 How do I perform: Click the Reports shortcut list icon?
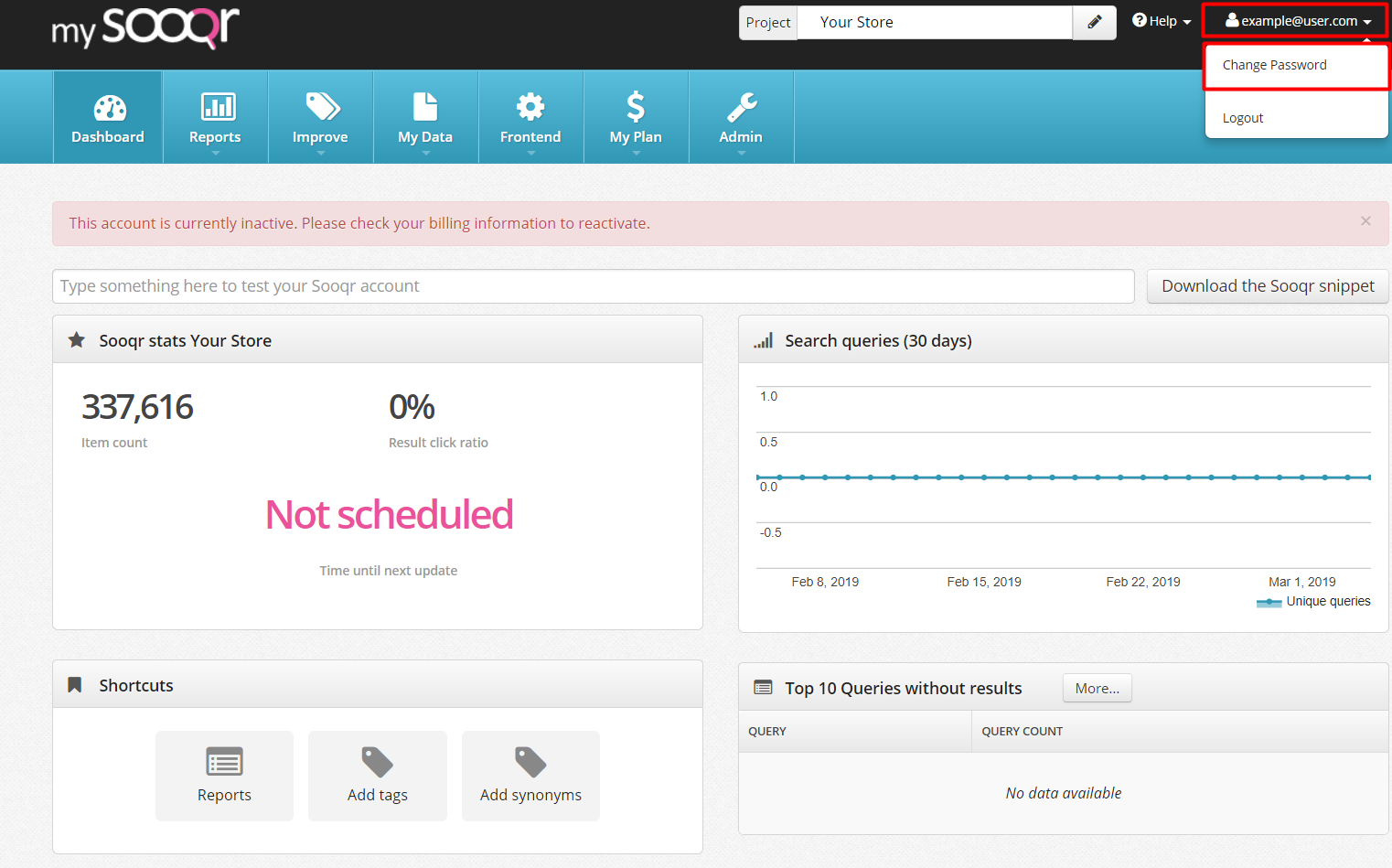pyautogui.click(x=224, y=762)
